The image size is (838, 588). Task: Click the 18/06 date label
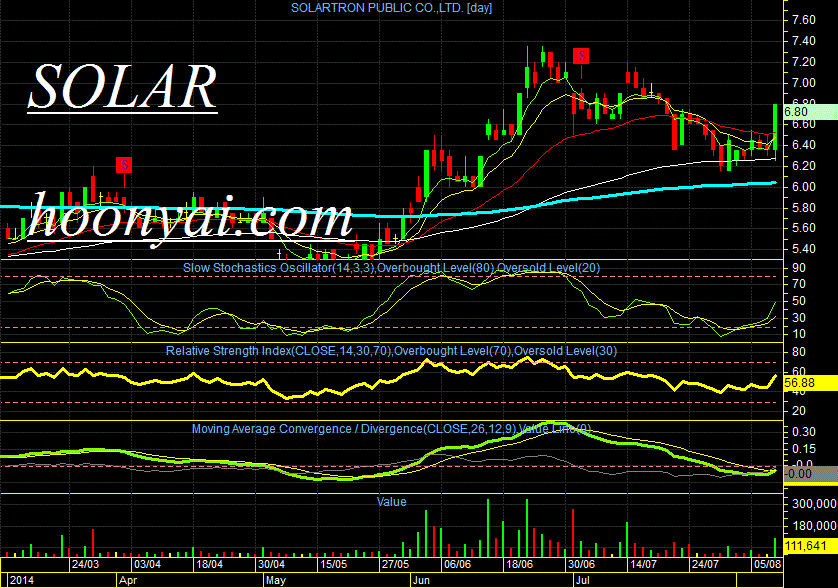click(519, 564)
